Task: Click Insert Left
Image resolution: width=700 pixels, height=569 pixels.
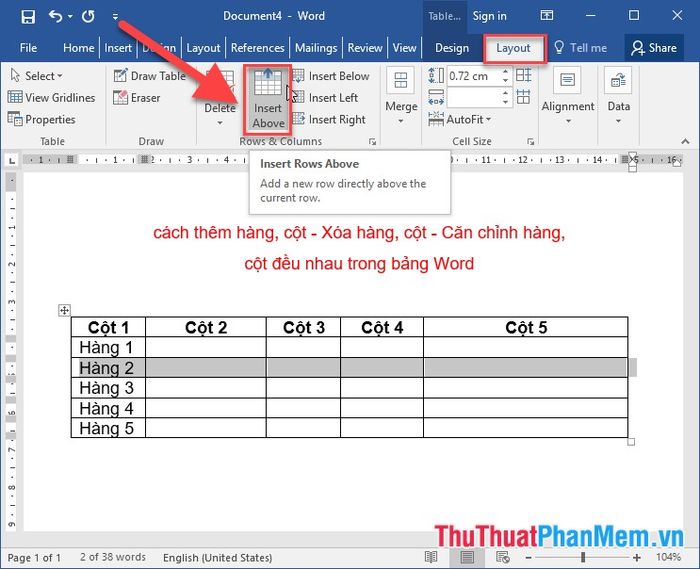Action: pyautogui.click(x=325, y=97)
